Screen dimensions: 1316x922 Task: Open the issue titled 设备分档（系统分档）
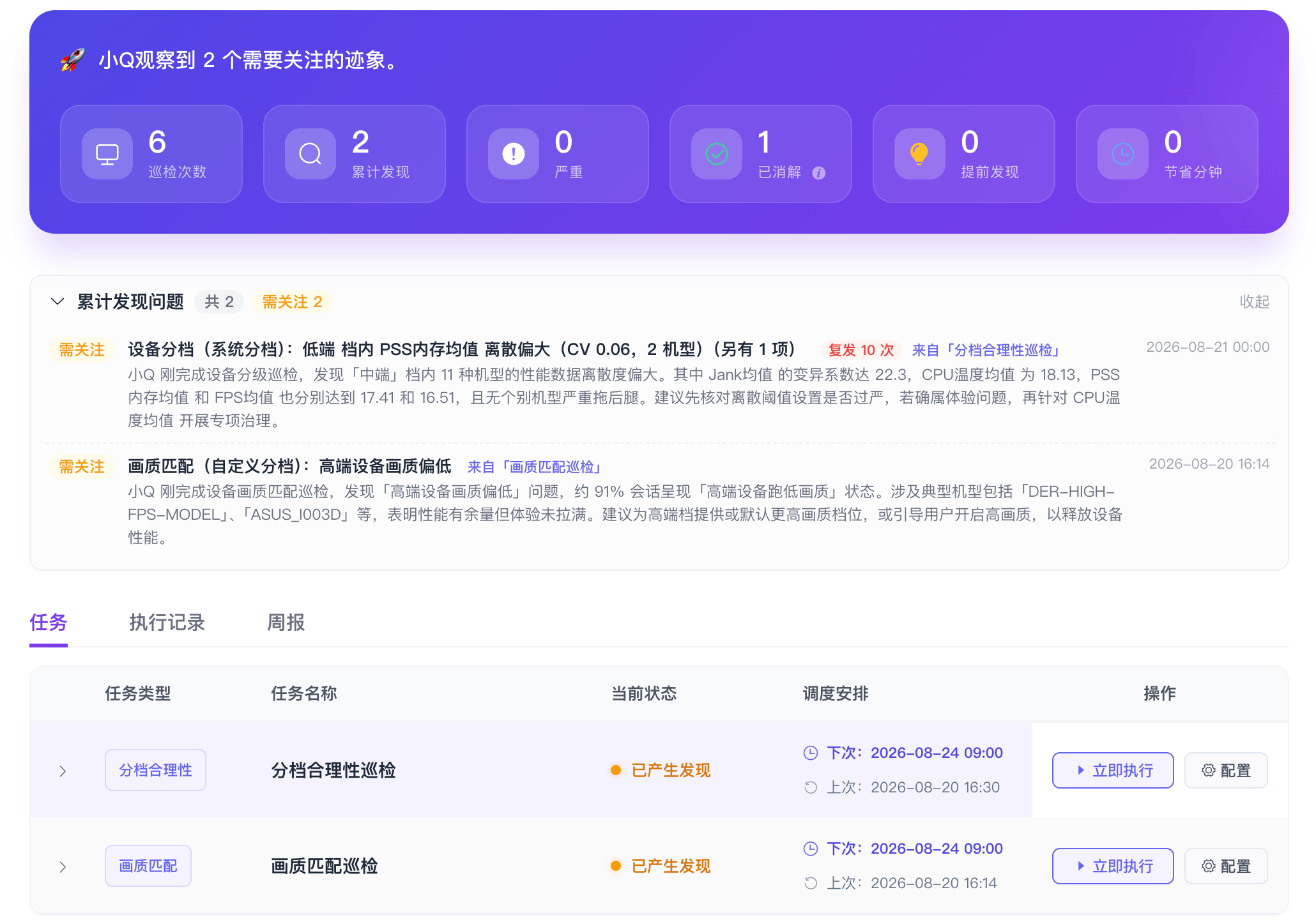coord(461,349)
